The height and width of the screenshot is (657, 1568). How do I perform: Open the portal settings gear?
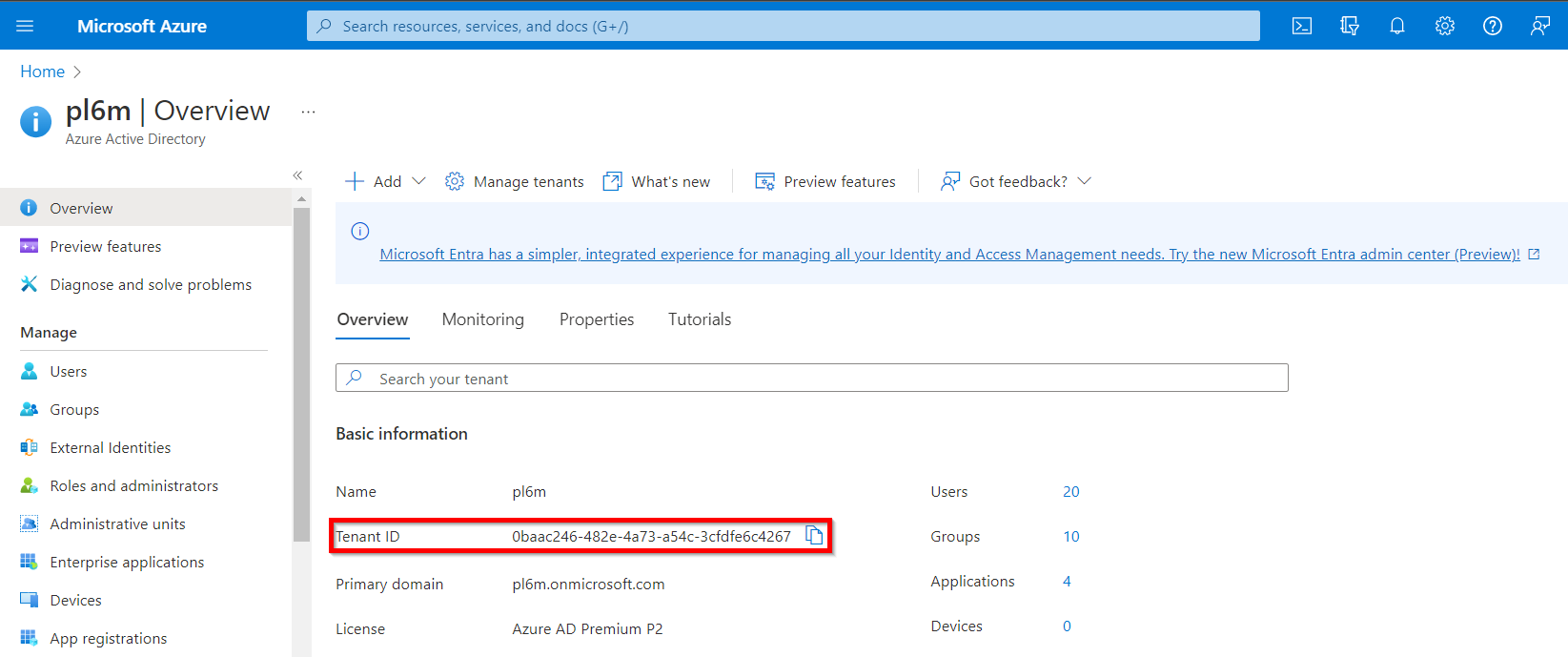tap(1445, 26)
